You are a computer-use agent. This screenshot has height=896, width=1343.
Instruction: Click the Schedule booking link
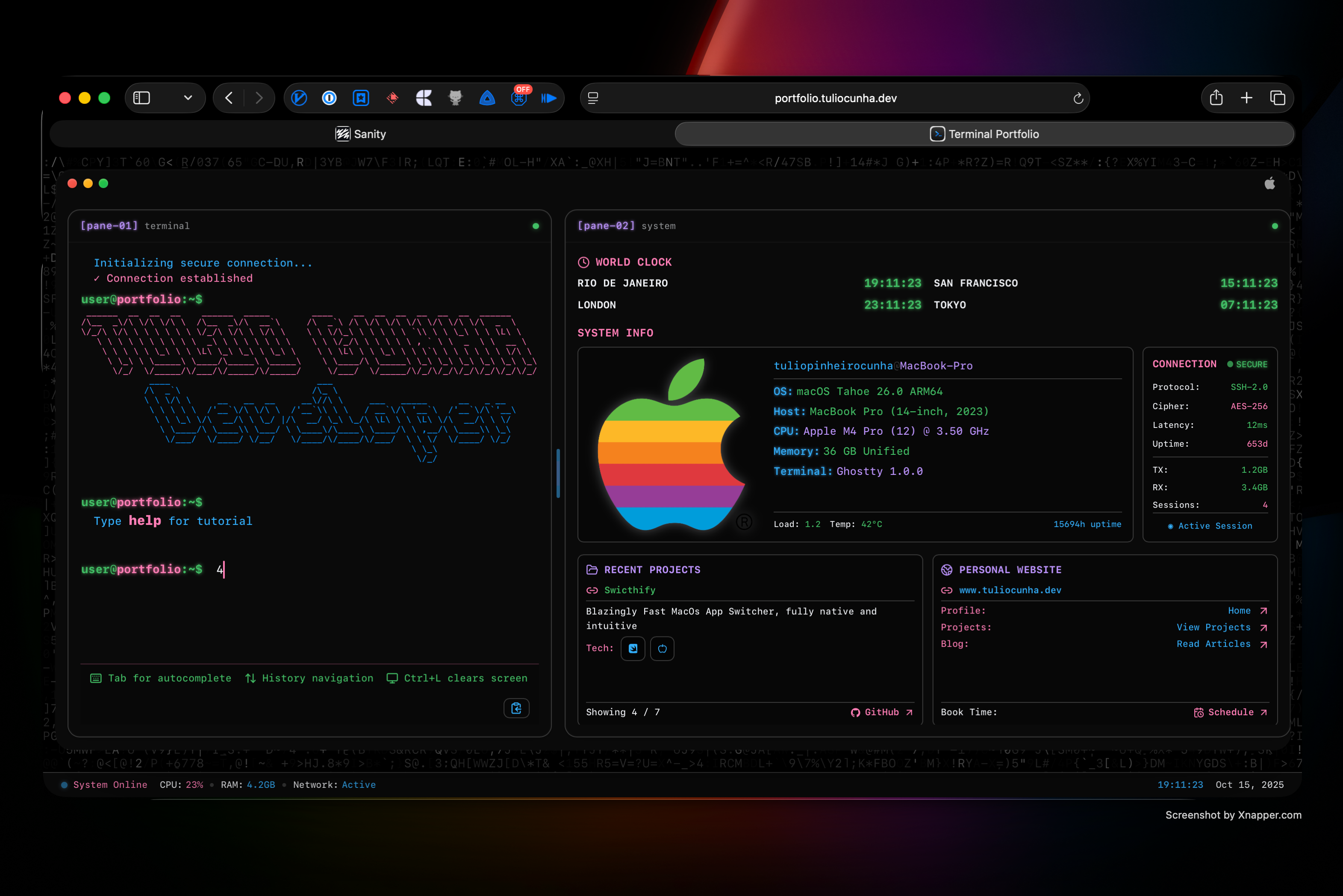1231,712
